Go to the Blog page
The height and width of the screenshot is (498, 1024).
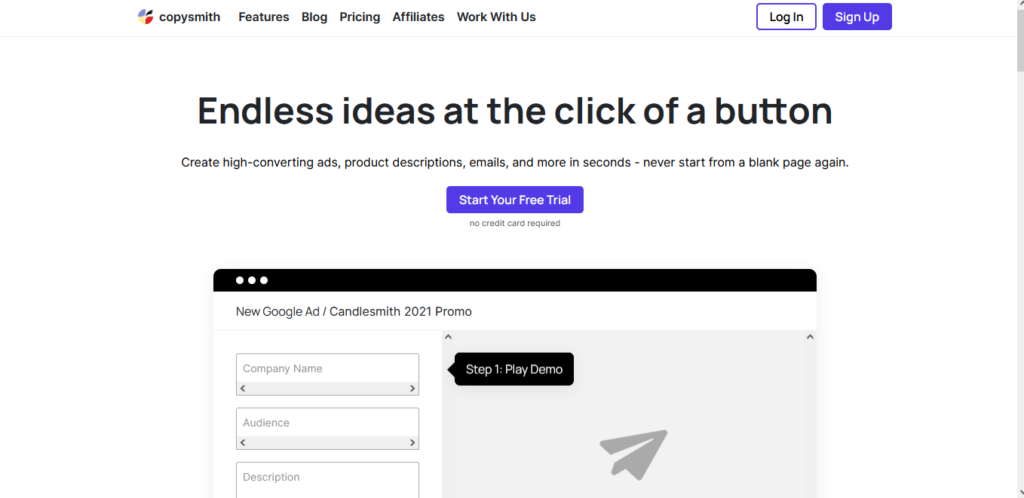point(314,17)
